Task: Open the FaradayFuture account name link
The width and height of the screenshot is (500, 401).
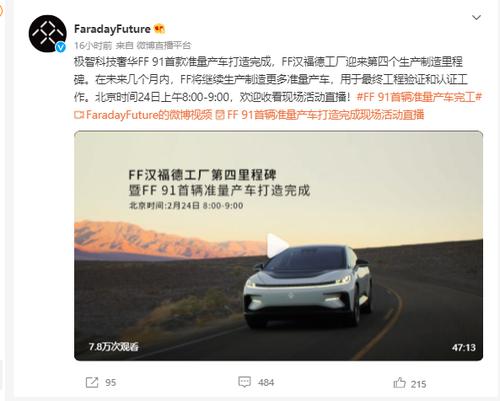Action: point(112,29)
